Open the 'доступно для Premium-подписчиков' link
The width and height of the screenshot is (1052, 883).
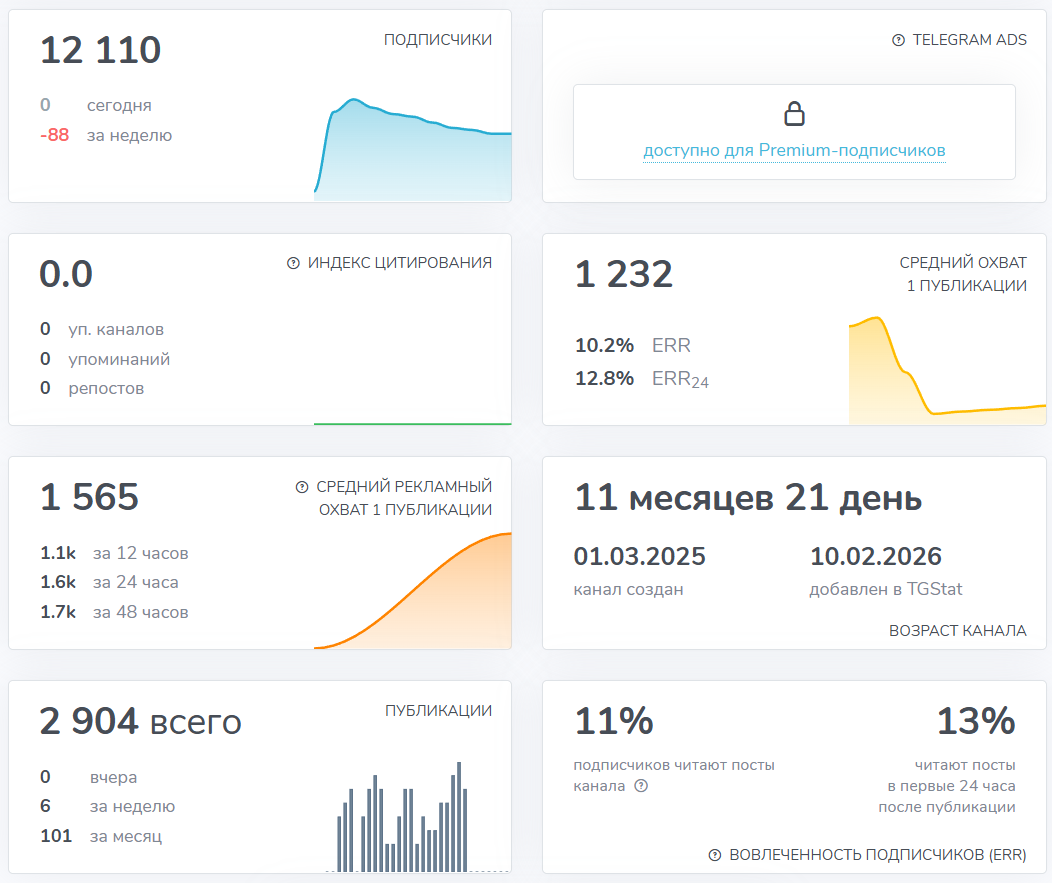[x=794, y=149]
